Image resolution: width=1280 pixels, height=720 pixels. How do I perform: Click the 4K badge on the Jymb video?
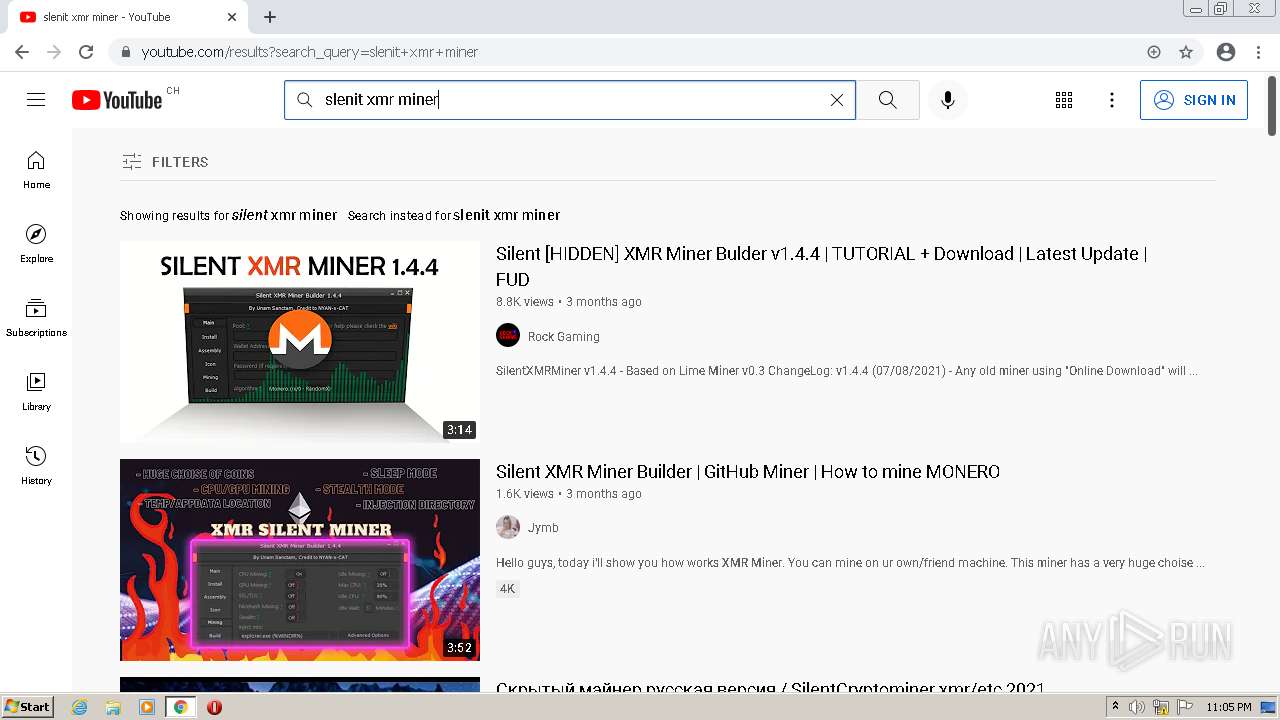(x=507, y=589)
